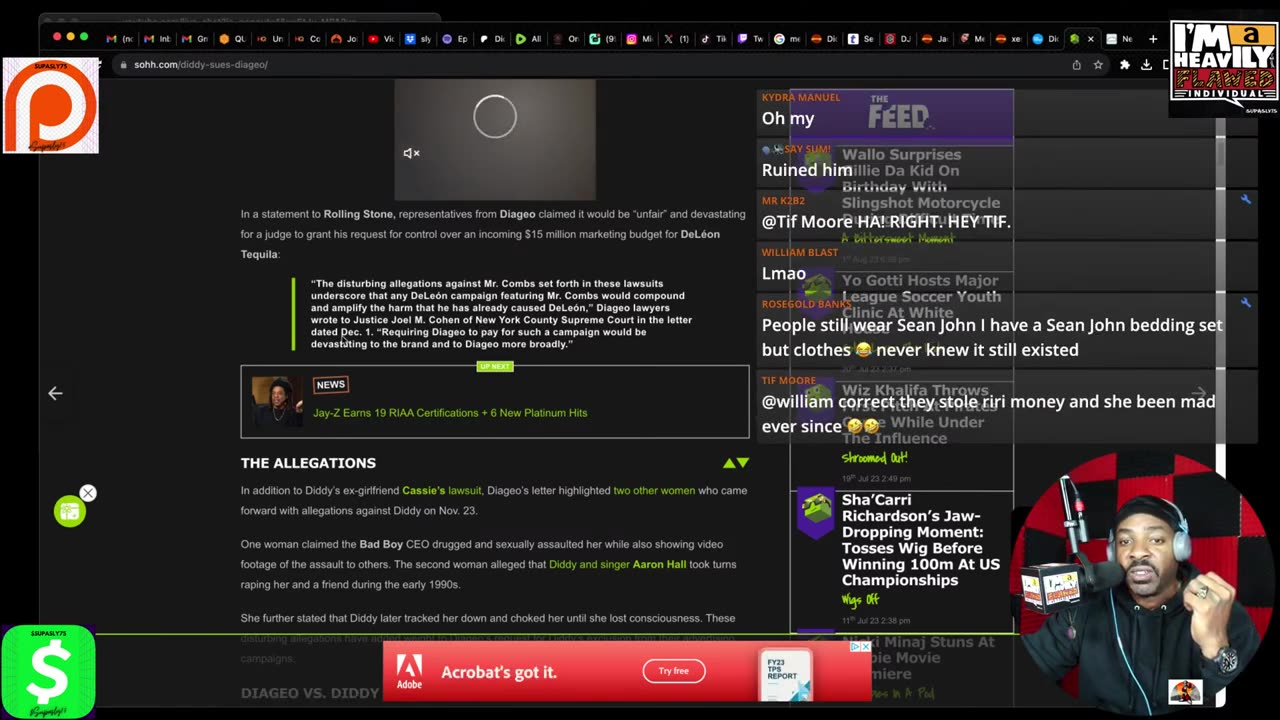Open Cassie's lawsuit link

(x=441, y=490)
